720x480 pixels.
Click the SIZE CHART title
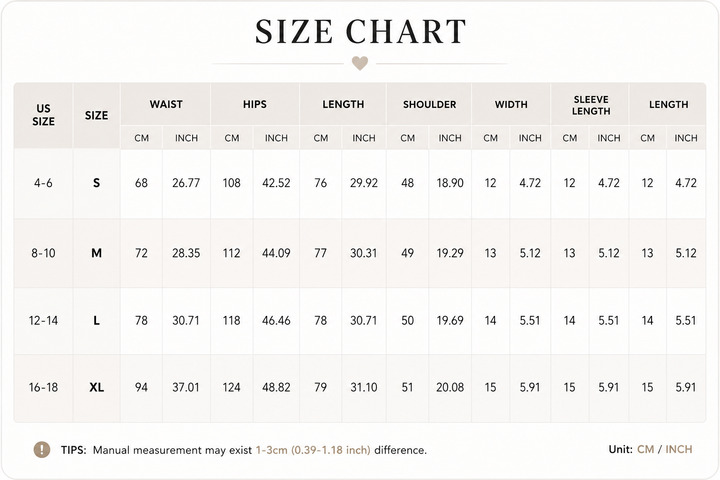[361, 31]
